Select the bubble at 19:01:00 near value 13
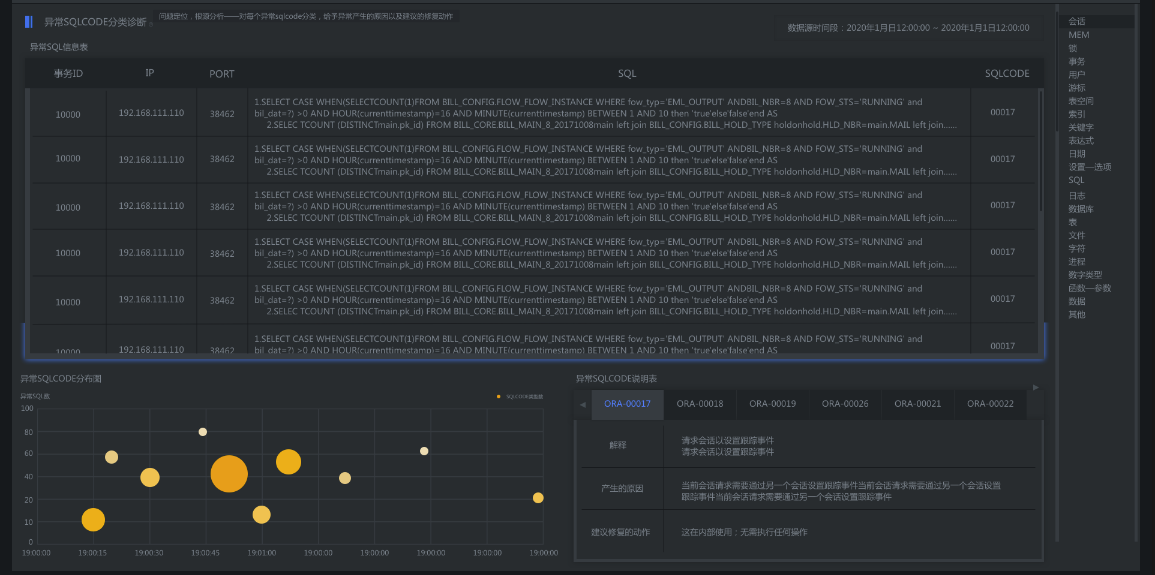 (x=261, y=515)
